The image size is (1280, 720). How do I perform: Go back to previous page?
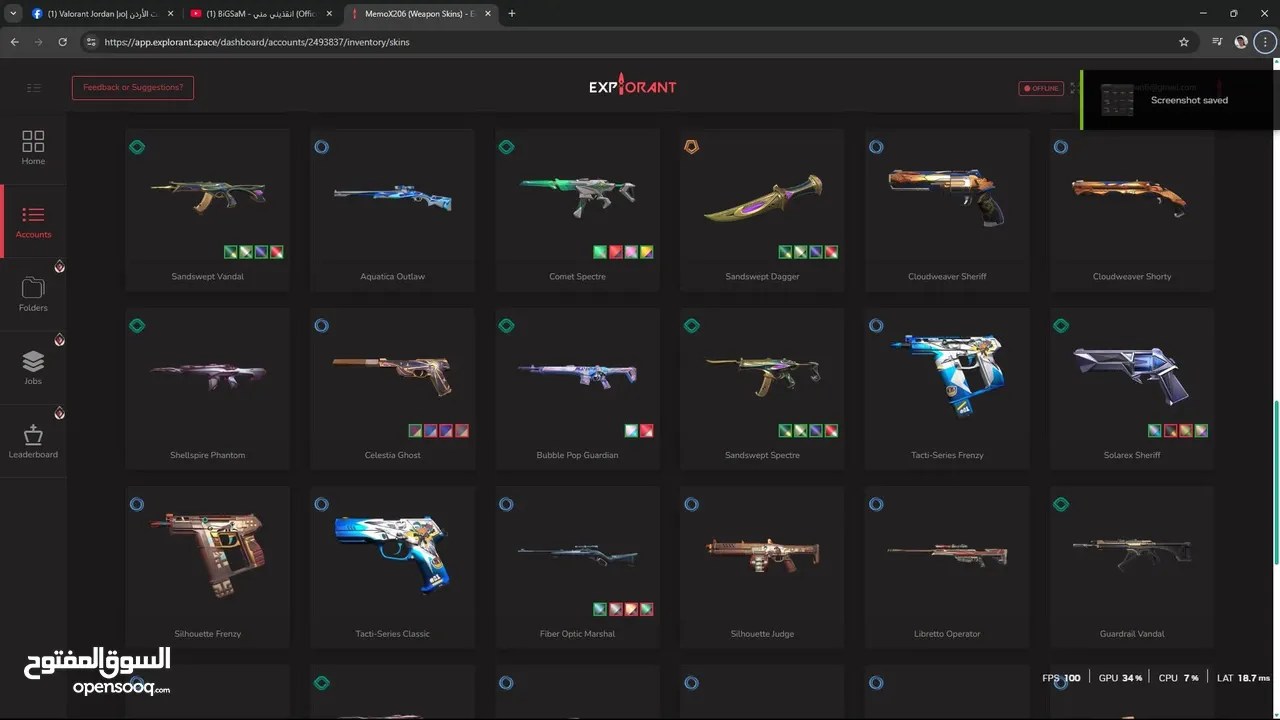[15, 42]
